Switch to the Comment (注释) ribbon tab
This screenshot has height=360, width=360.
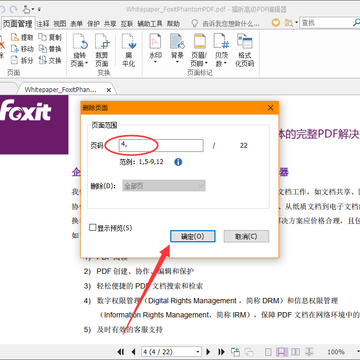pyautogui.click(x=43, y=24)
